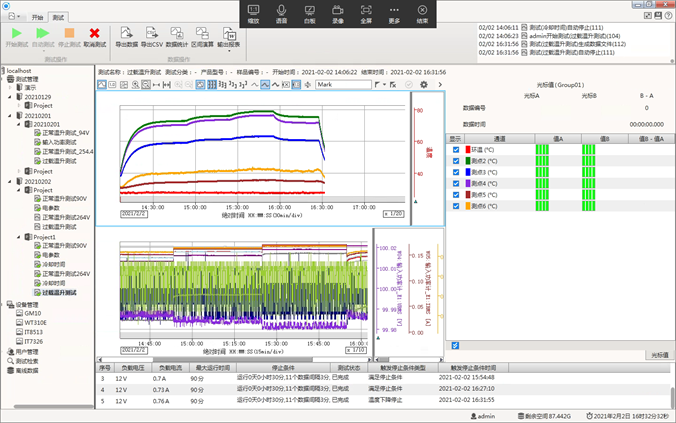Click the 区间演算 interval calculation icon
The height and width of the screenshot is (423, 676).
click(203, 34)
